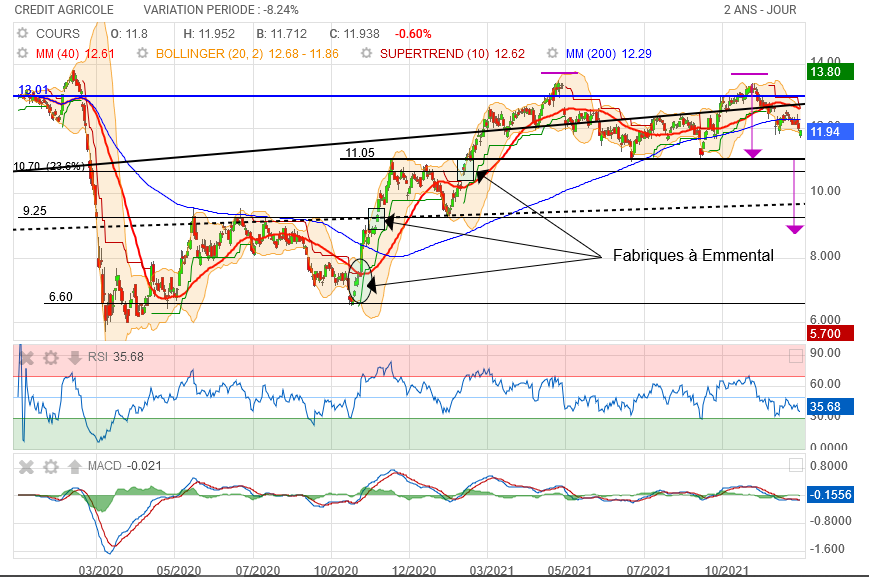Click the 6.60 support level label
This screenshot has width=869, height=577.
click(x=60, y=297)
